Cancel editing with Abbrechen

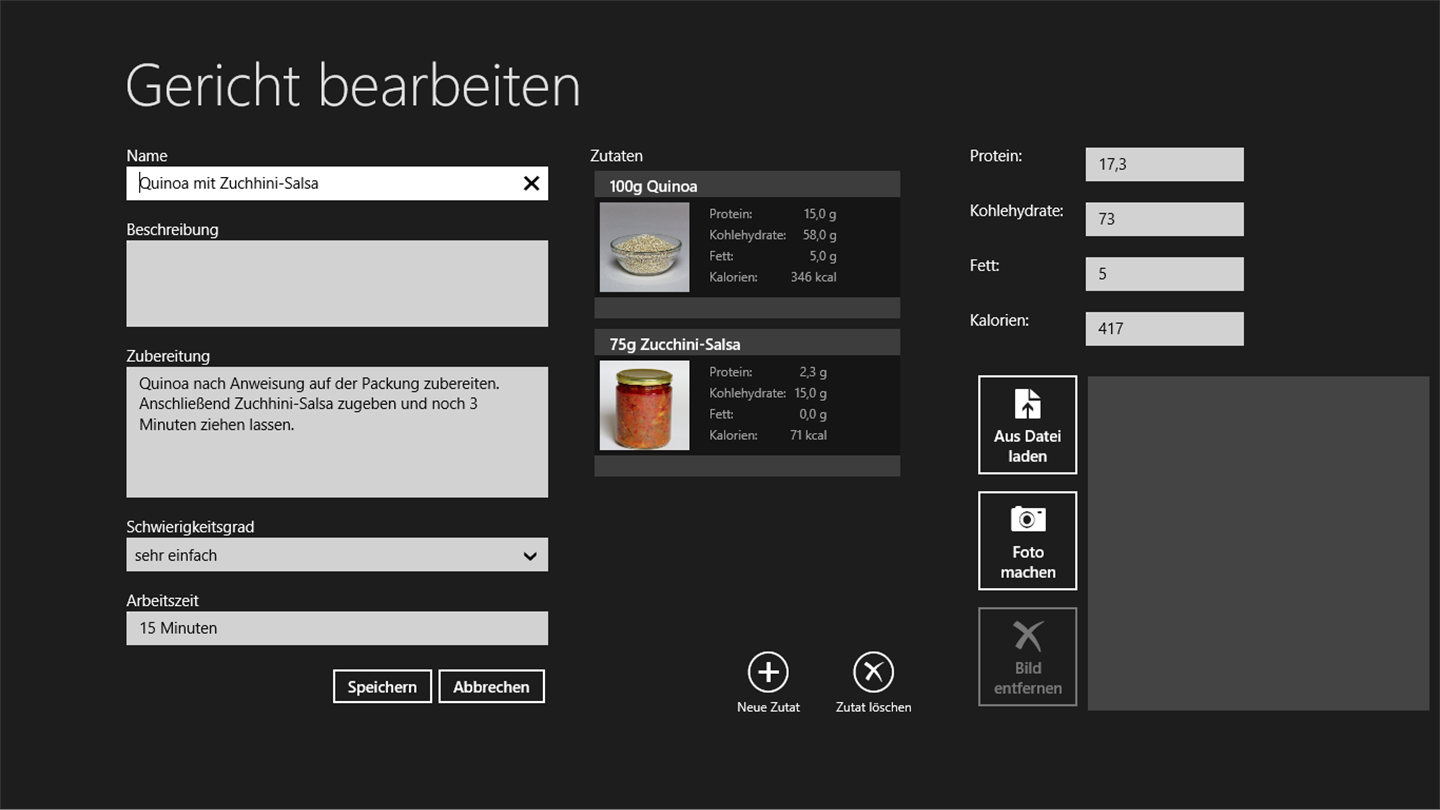[x=491, y=687]
